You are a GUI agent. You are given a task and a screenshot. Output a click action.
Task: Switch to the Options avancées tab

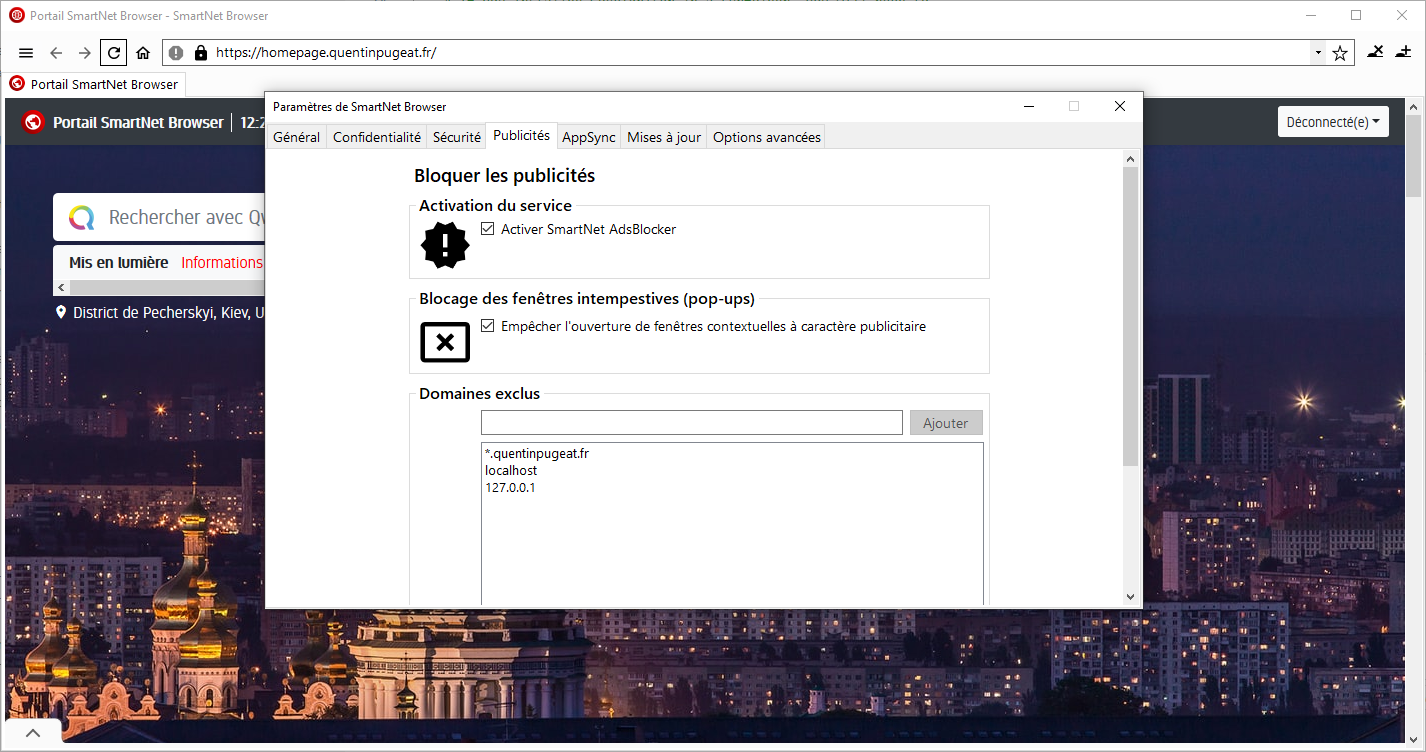pyautogui.click(x=767, y=137)
